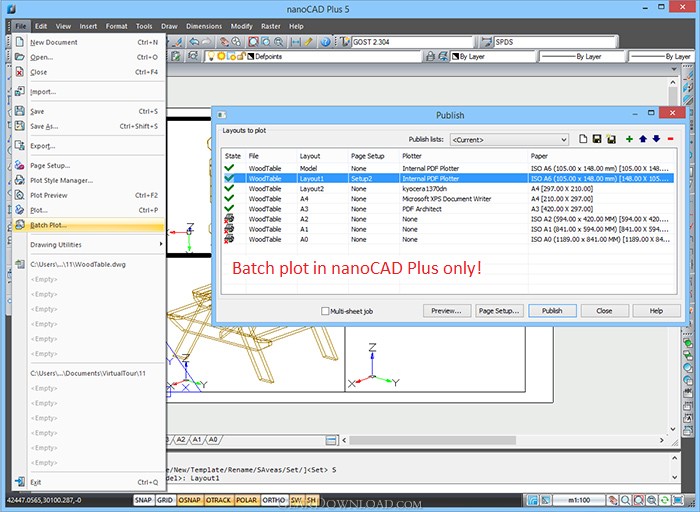Click the New Document icon in File menu
This screenshot has width=700, height=512.
point(19,42)
